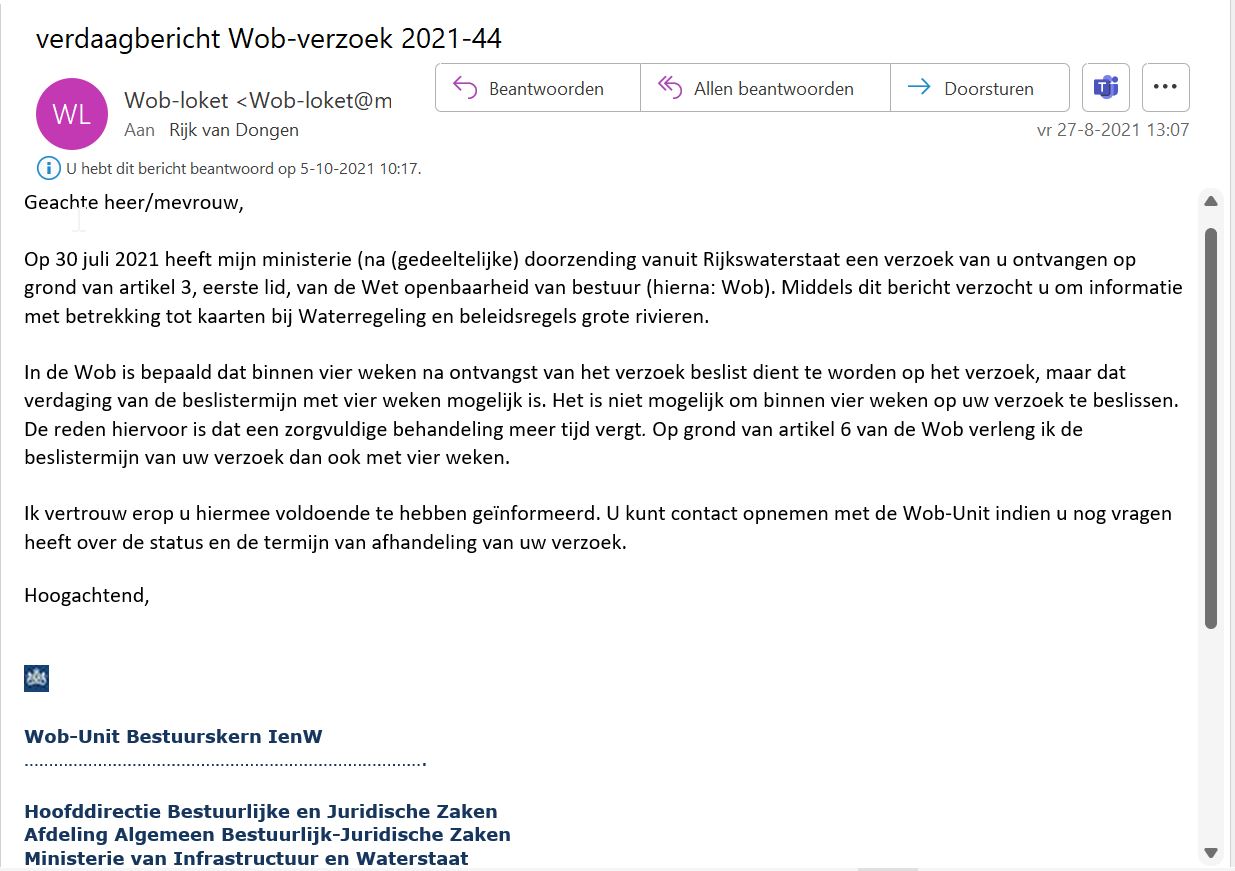
Task: Click the Geachte heer/mevrouw greeting line
Action: point(134,203)
